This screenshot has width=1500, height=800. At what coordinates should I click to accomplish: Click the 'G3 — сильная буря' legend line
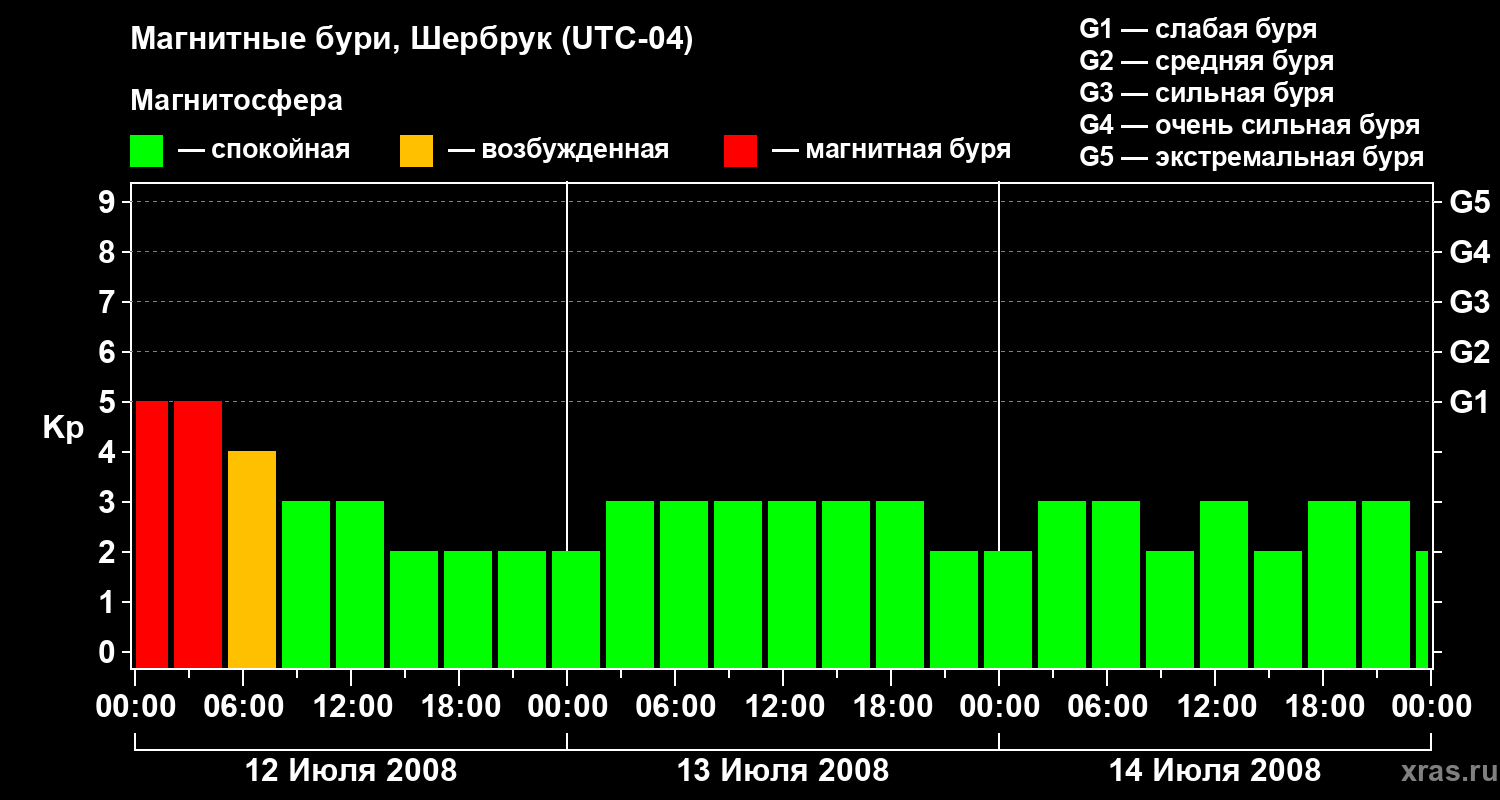[1206, 93]
